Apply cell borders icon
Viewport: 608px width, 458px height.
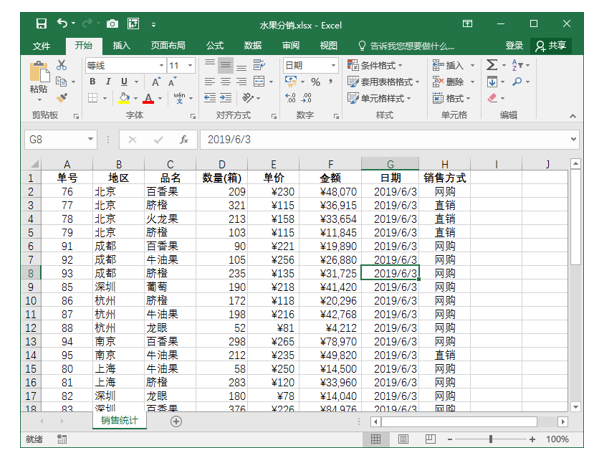tap(93, 98)
